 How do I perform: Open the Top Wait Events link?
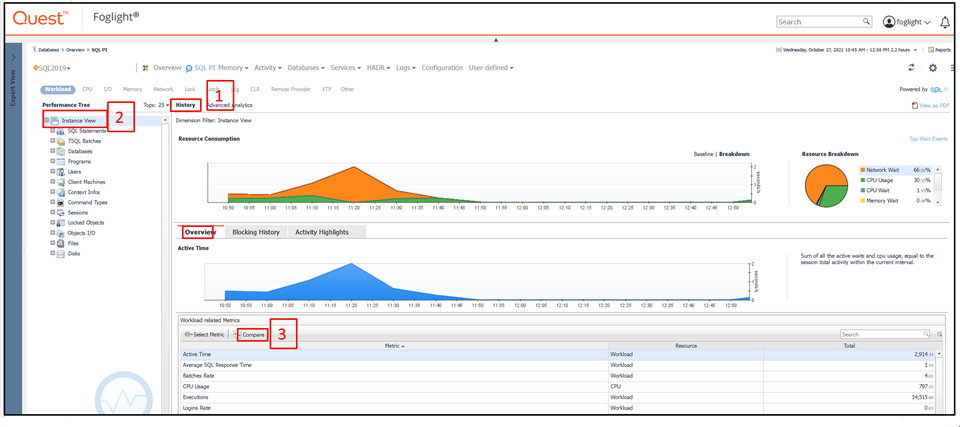pos(928,139)
